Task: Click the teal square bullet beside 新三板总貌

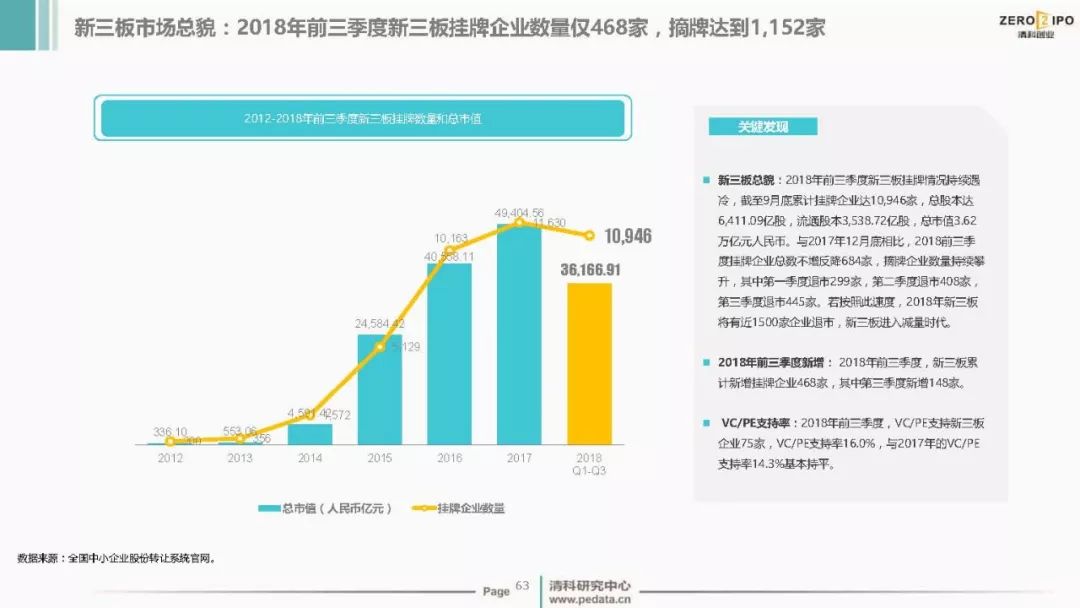Action: [706, 180]
